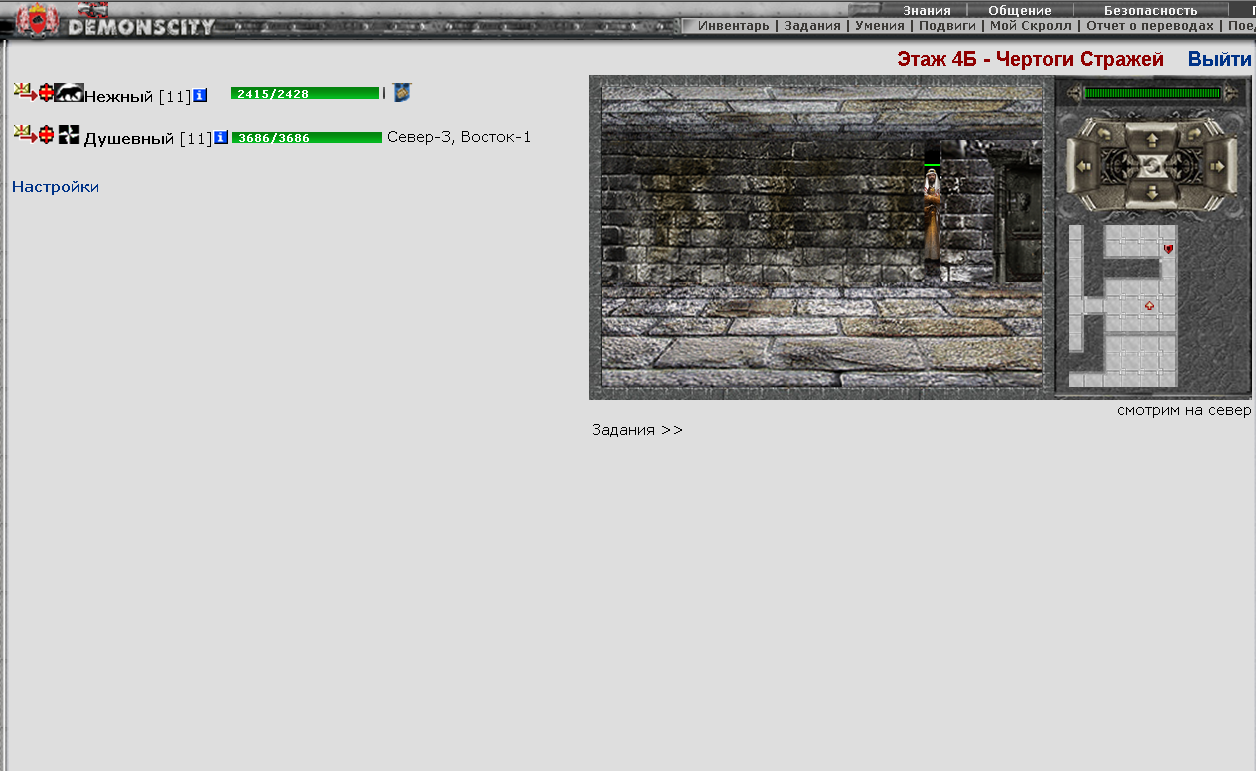Open info icon next to Душевный

click(x=221, y=137)
